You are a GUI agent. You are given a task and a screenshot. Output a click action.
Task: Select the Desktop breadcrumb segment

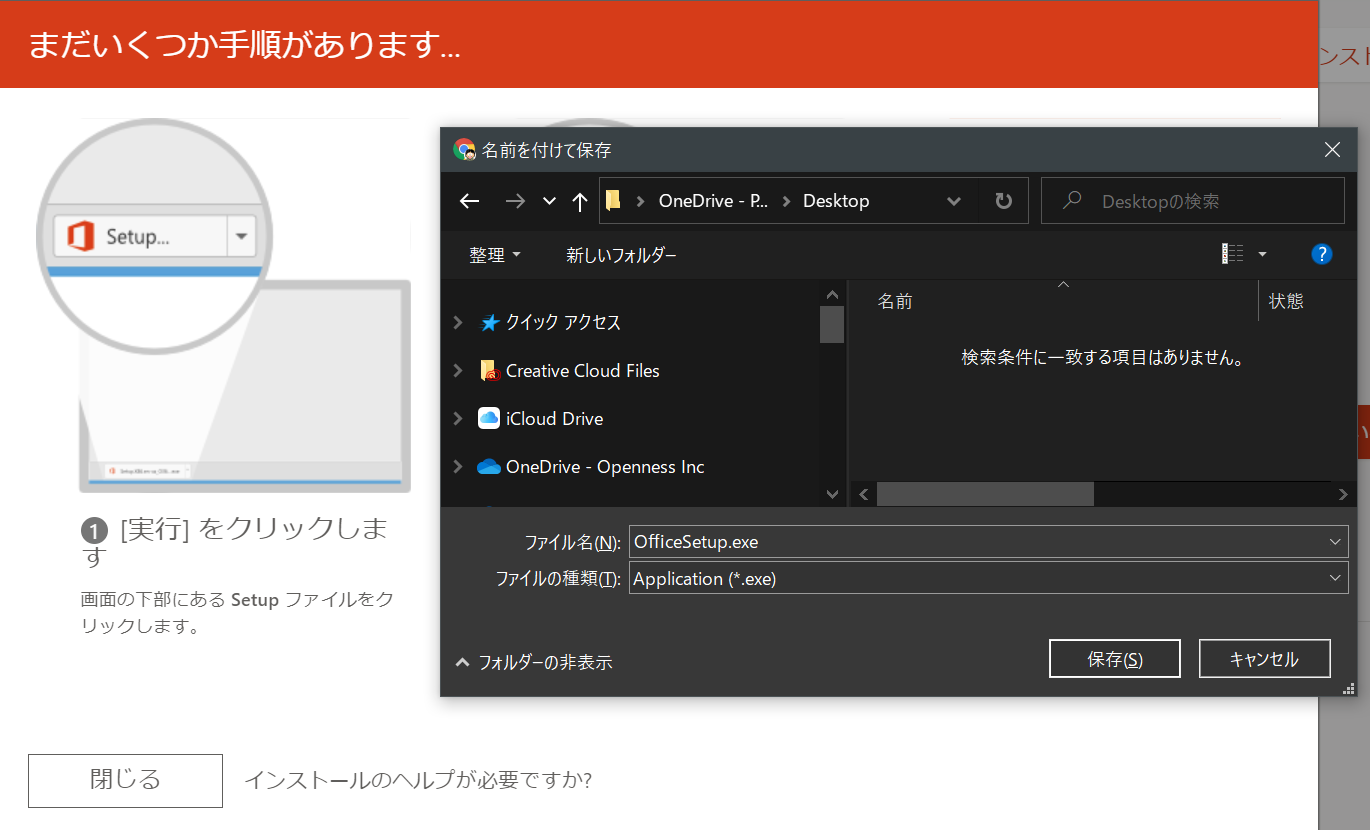click(836, 201)
